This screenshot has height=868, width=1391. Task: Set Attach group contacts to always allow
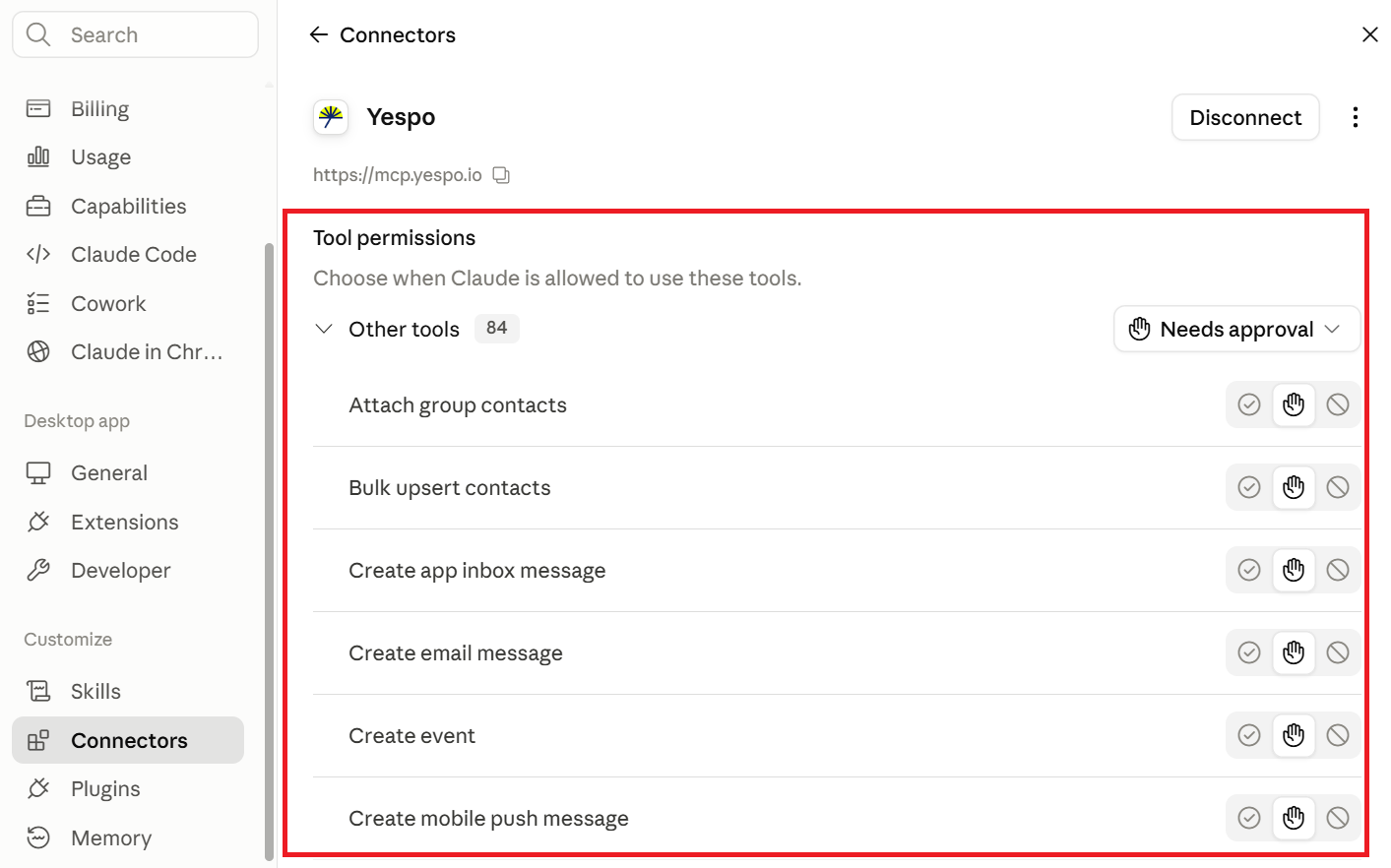coord(1249,404)
